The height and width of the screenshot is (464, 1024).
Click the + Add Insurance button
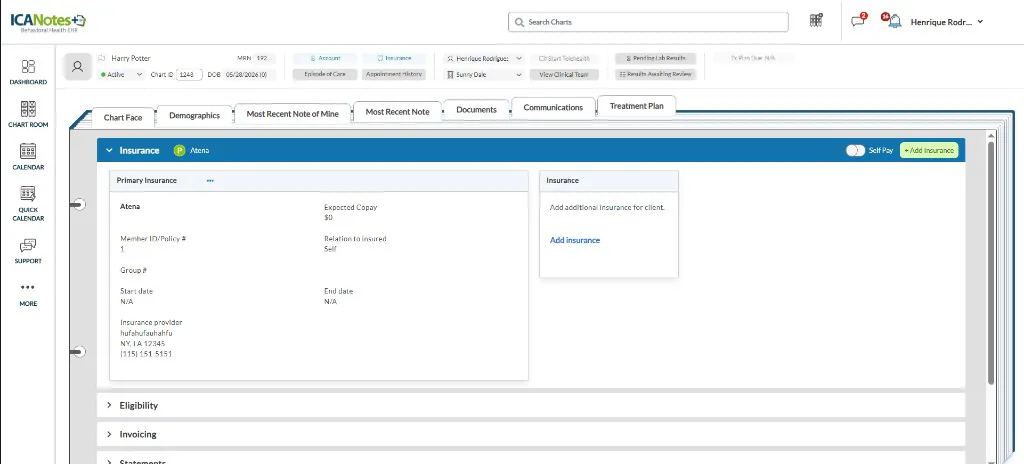929,150
